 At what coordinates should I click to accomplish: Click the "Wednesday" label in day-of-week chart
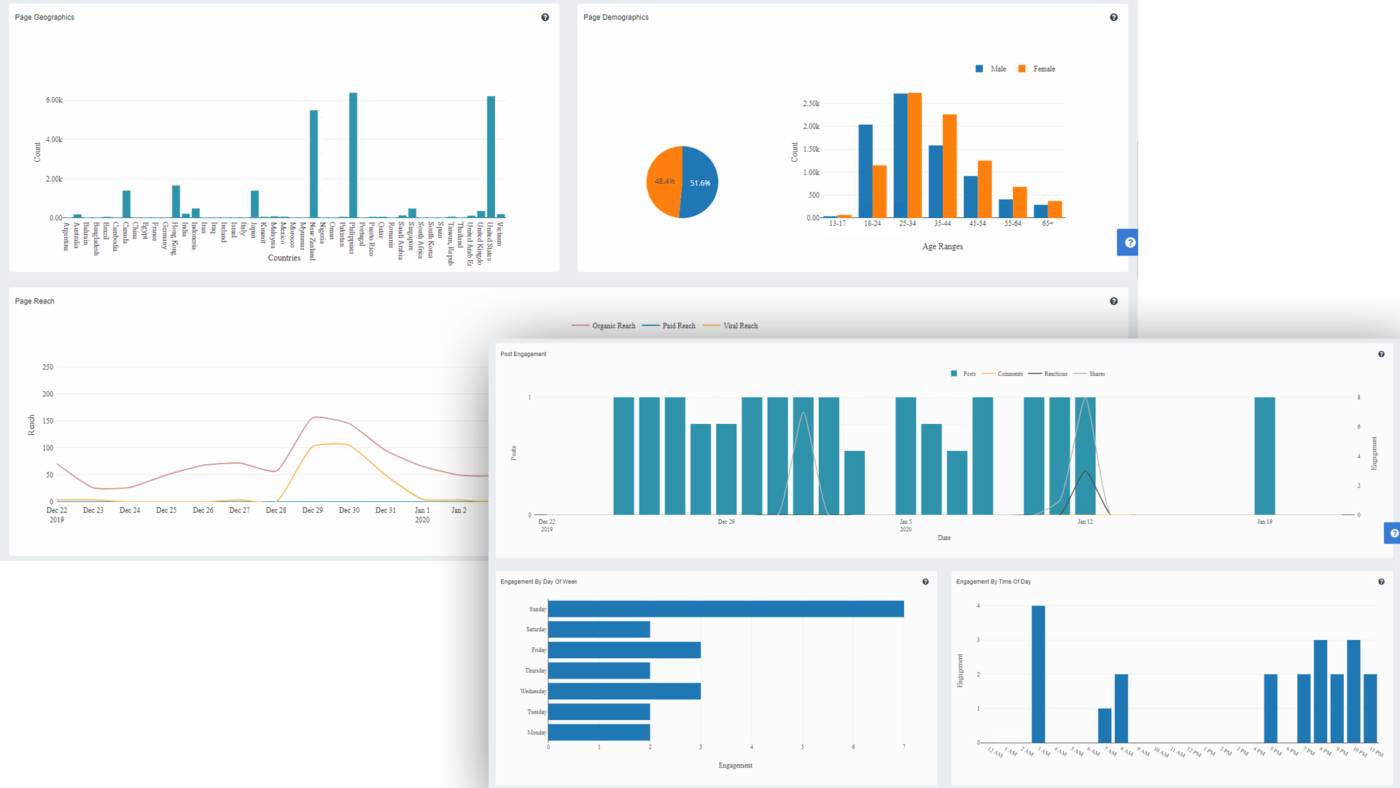tap(533, 691)
